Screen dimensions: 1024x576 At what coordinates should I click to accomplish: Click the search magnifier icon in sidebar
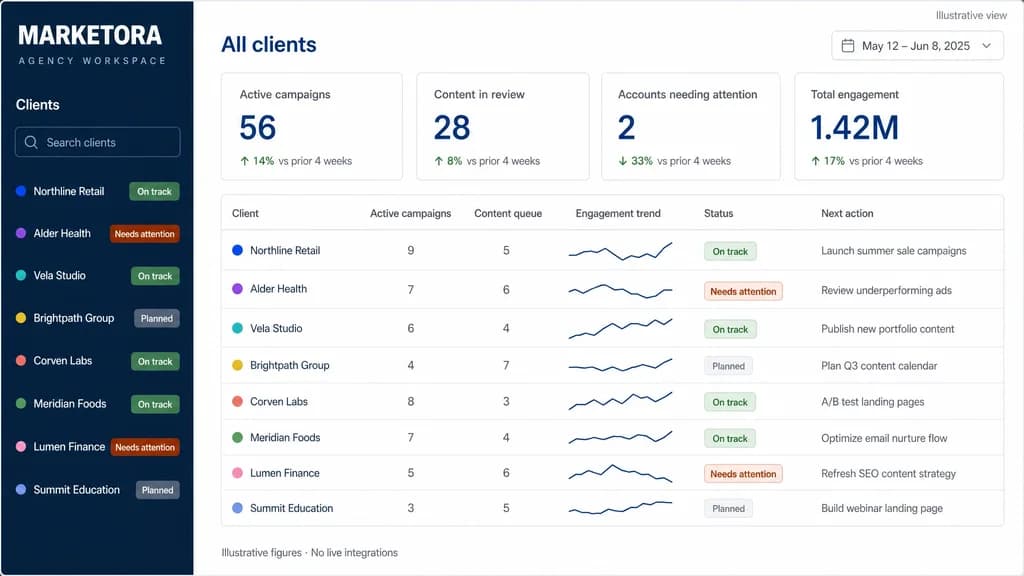click(31, 142)
